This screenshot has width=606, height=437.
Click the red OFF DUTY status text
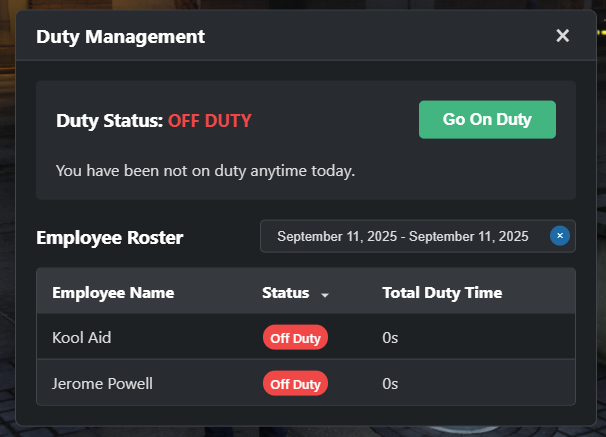(209, 120)
